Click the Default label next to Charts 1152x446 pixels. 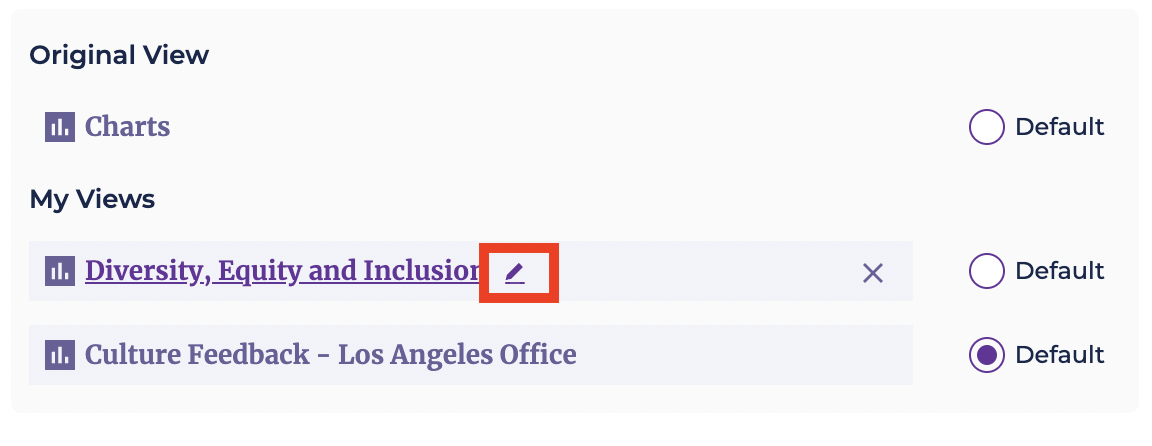point(1059,127)
